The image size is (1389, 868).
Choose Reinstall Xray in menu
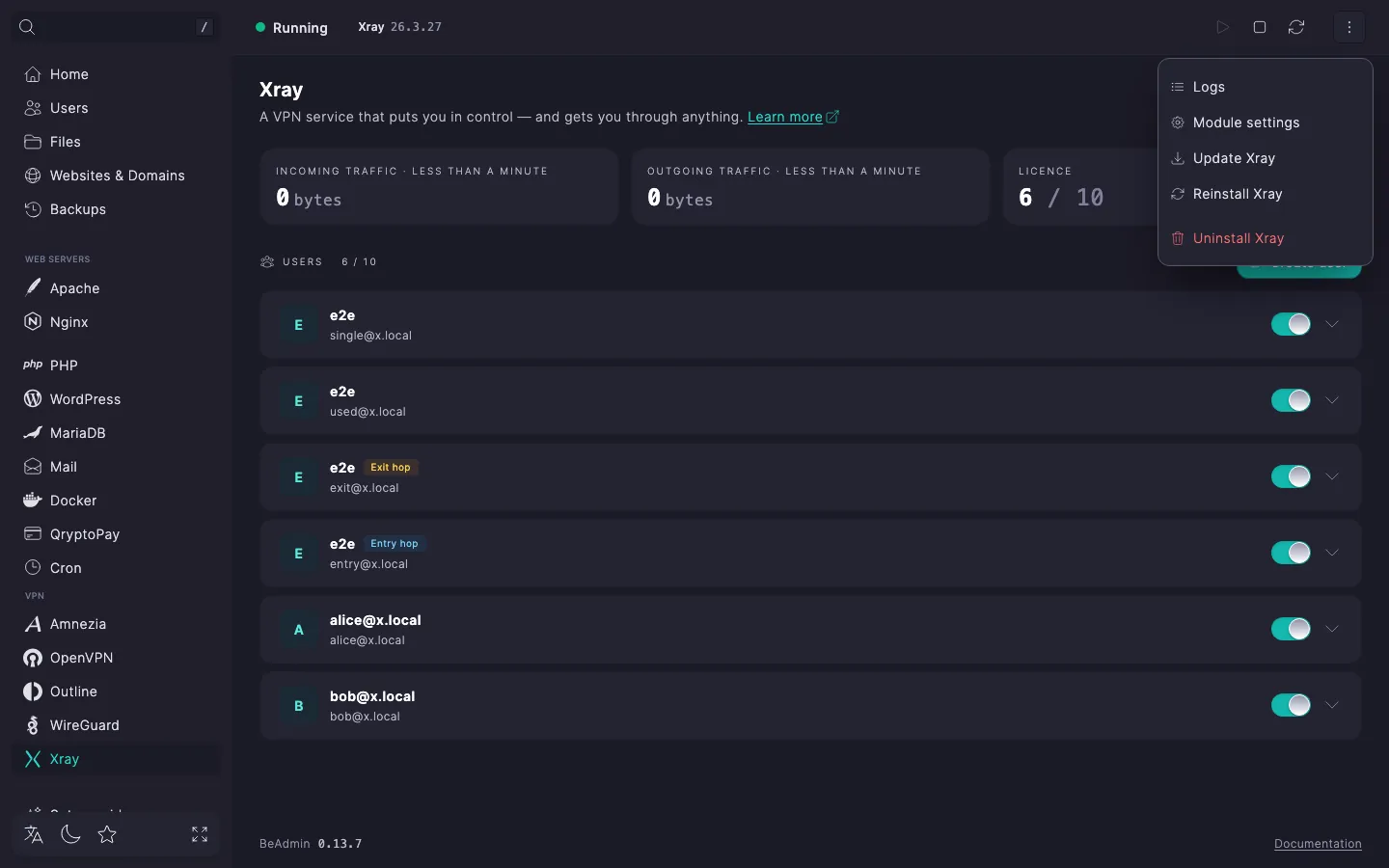pos(1265,194)
